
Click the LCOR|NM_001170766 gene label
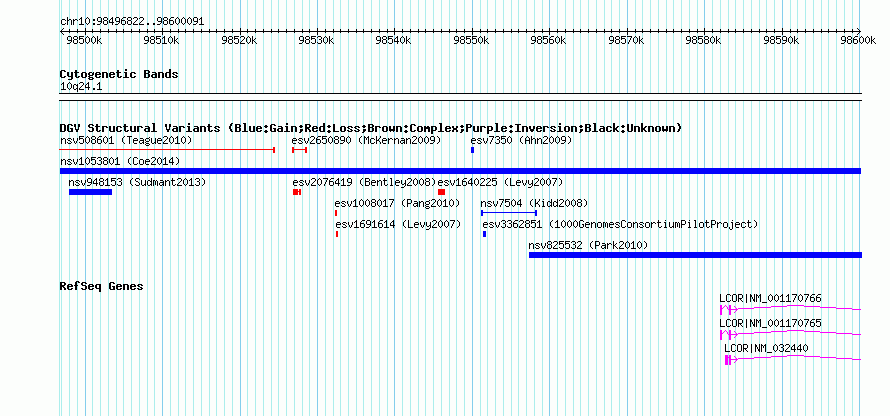point(770,299)
